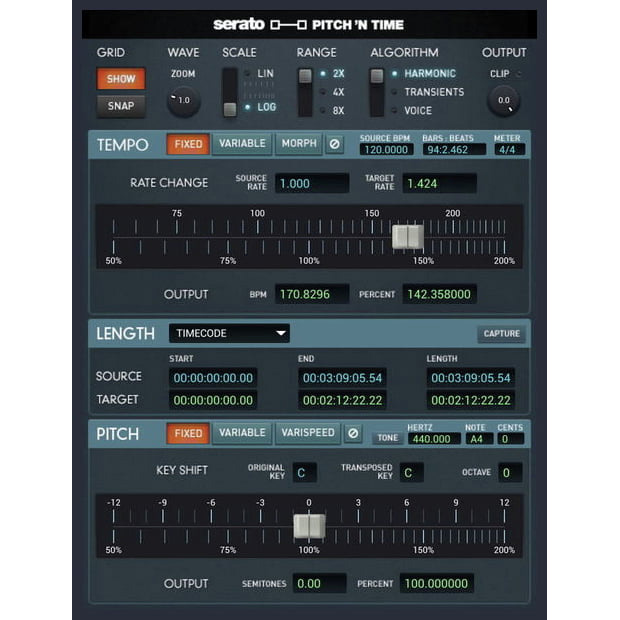Screen dimensions: 620x620
Task: Click the Target End timecode 00:02:12:22.22
Action: point(342,400)
